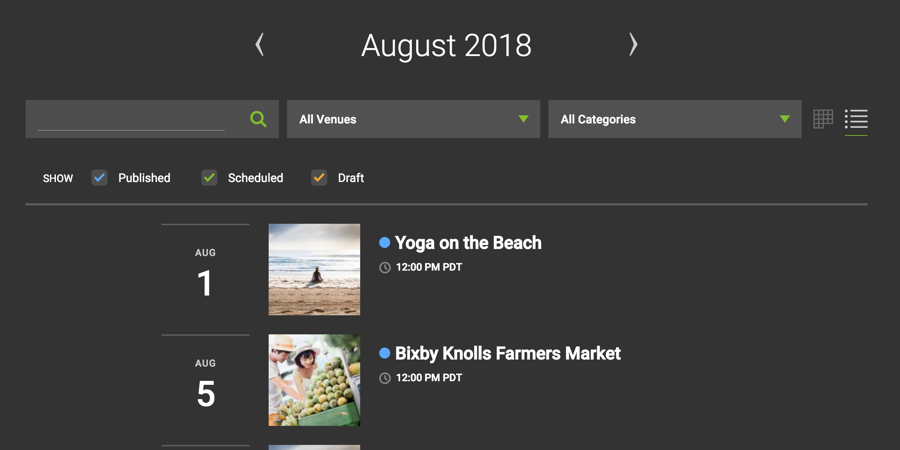
Task: Select the beach yoga thumbnail image
Action: (315, 269)
